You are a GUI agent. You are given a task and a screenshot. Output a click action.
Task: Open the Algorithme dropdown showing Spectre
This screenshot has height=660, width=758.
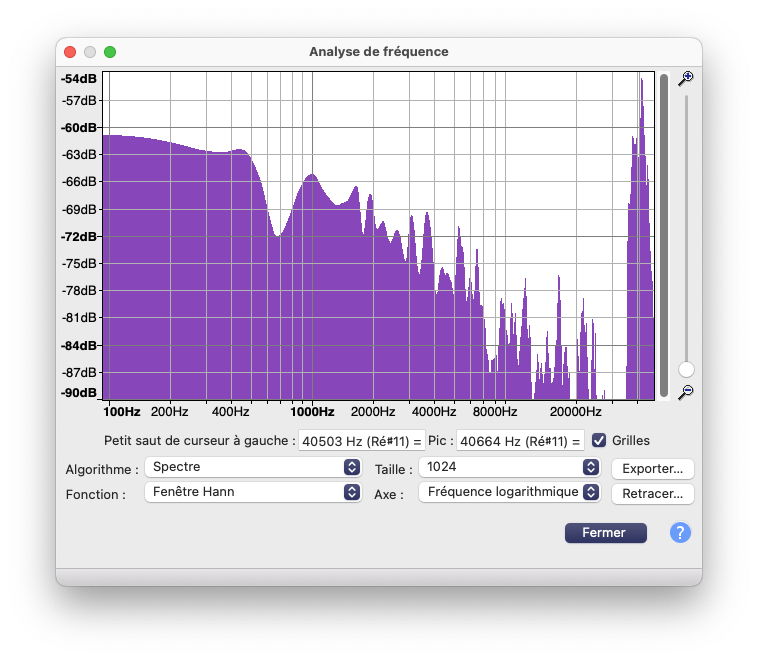tap(253, 467)
